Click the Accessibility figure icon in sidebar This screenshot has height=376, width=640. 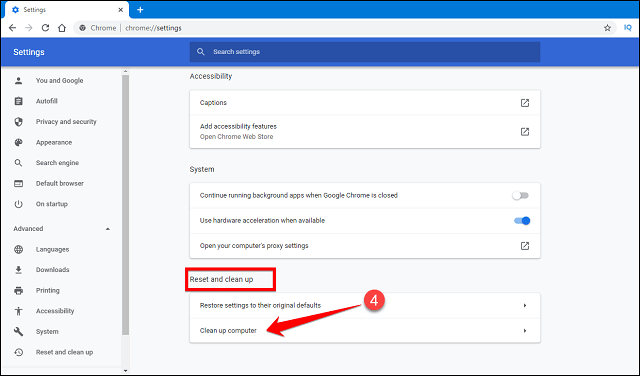[18, 311]
